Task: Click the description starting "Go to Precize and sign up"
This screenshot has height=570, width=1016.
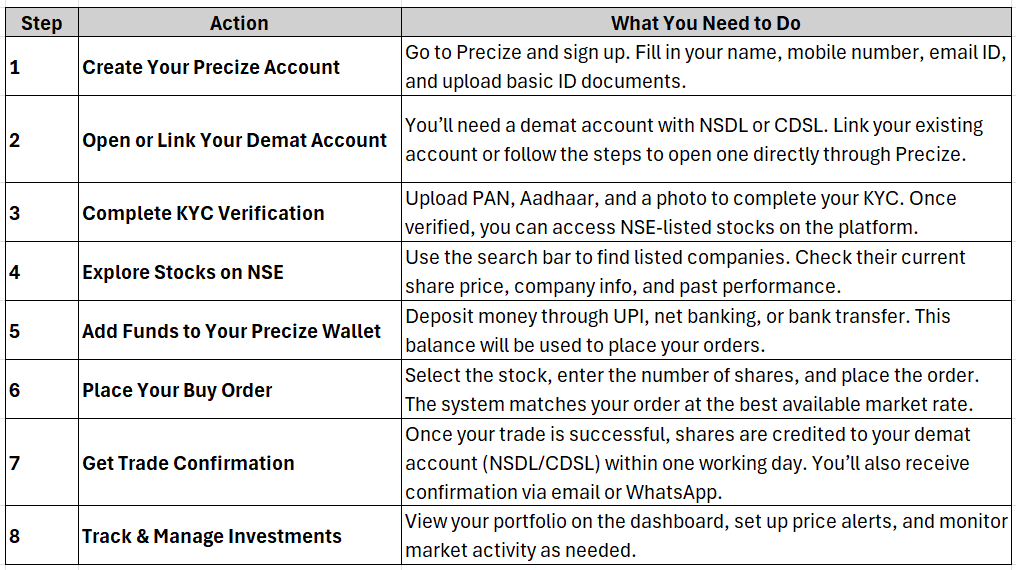Action: 705,67
